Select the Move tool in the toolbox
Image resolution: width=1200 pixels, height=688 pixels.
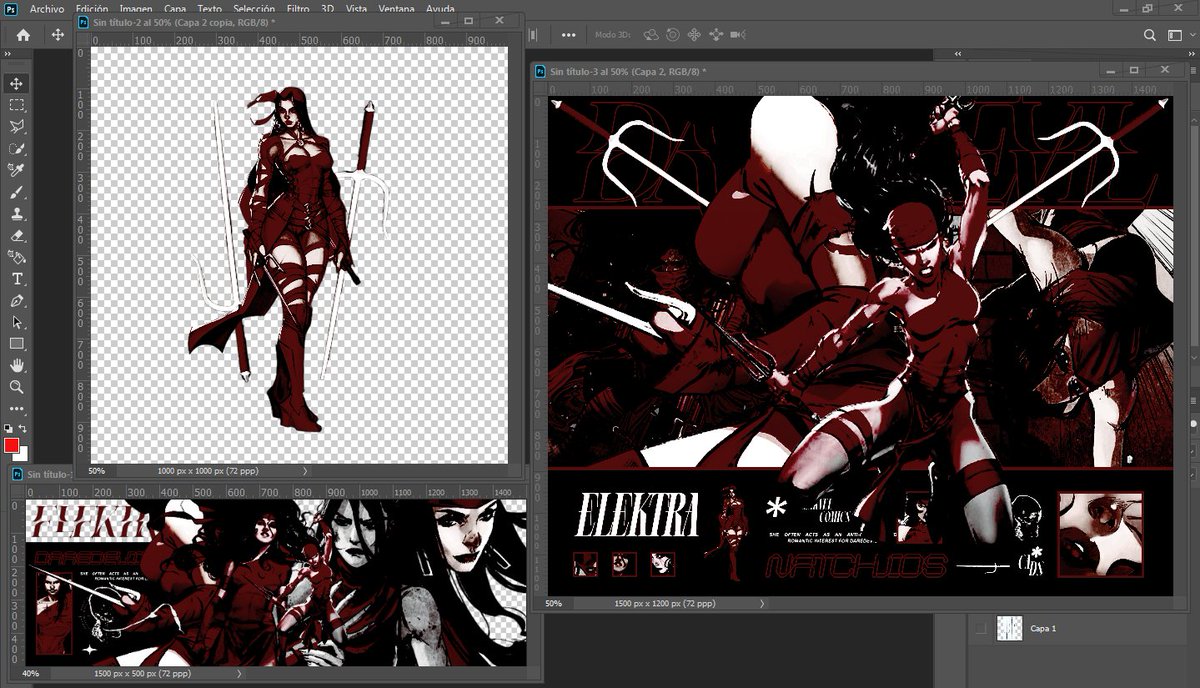(17, 83)
